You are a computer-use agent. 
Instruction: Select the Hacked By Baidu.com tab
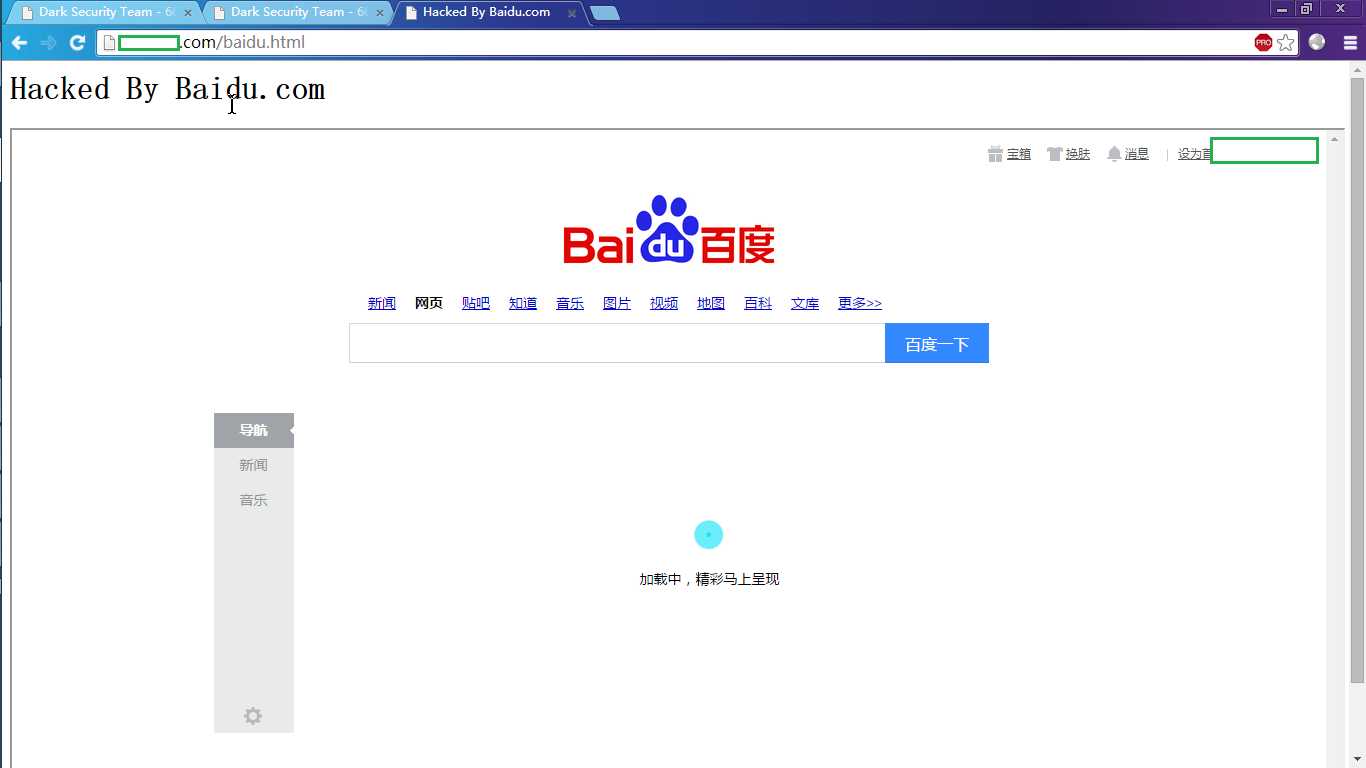point(485,13)
